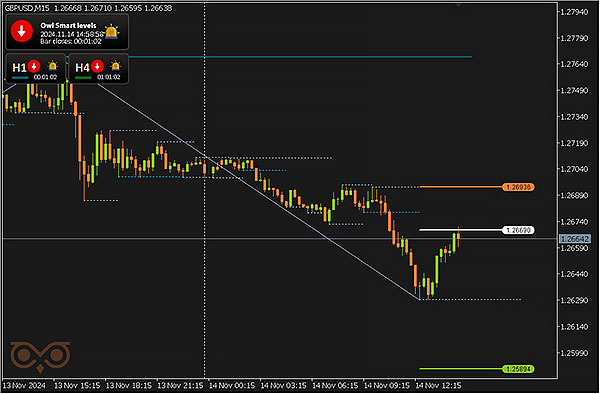Screen dimensions: 600x394
Task: Click the green 1.25894 level label
Action: pyautogui.click(x=518, y=369)
